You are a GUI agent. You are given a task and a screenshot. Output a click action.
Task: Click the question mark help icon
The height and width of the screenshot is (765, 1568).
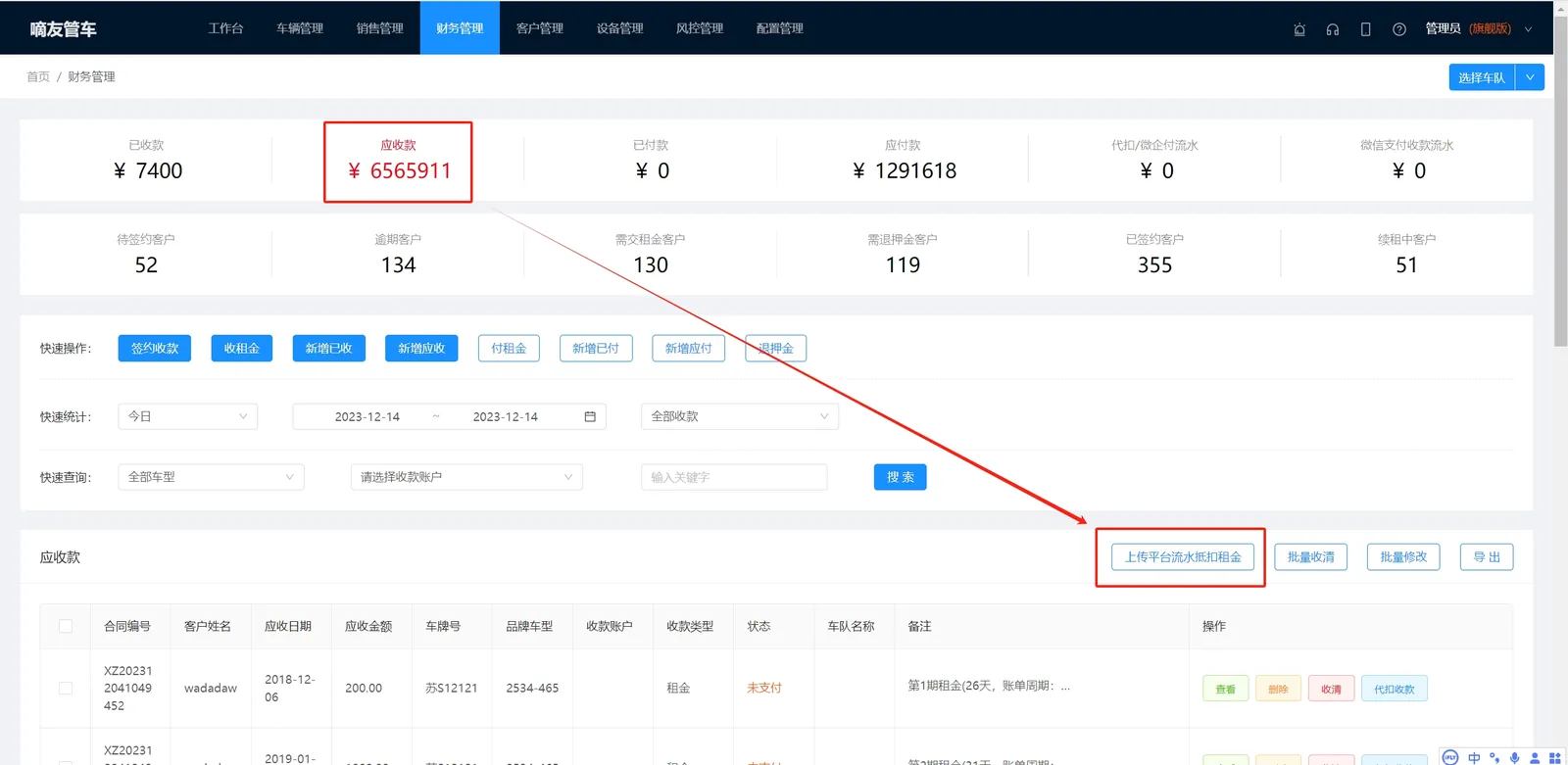[1399, 29]
